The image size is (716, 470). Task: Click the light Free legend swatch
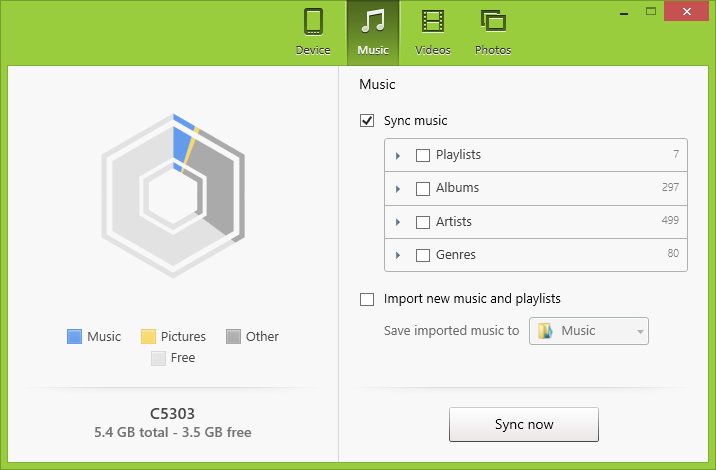(158, 358)
